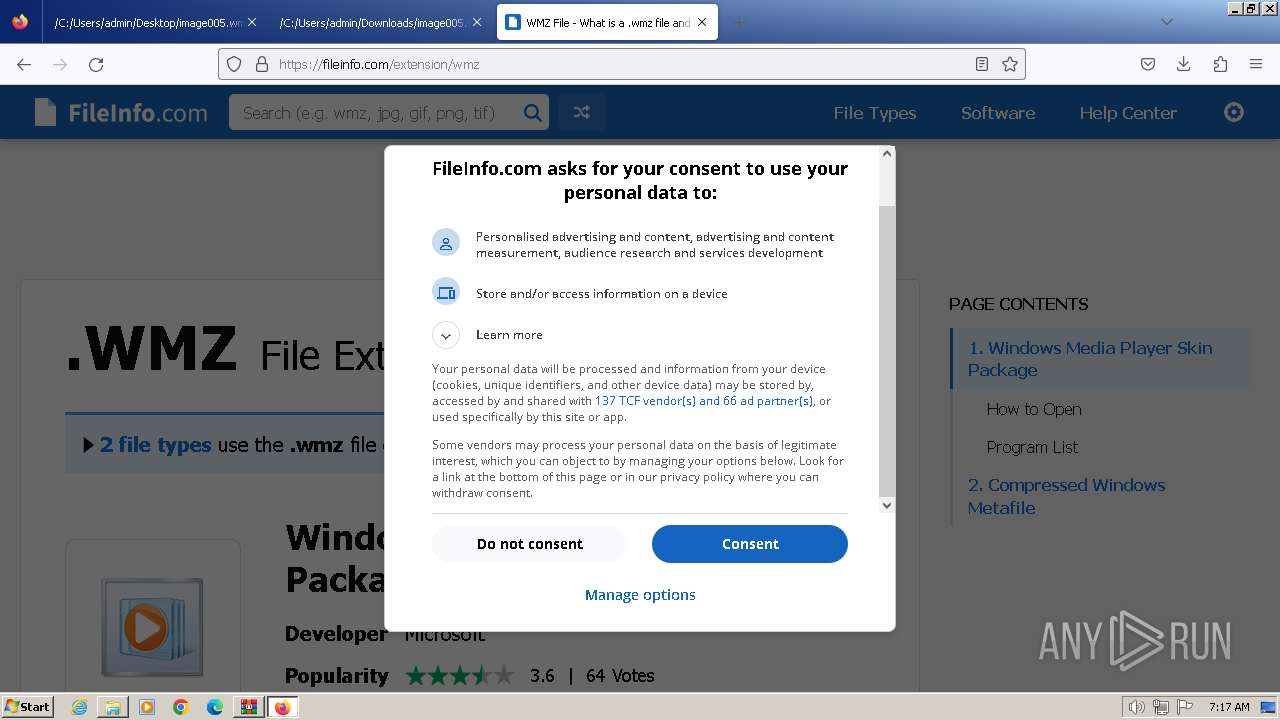
Task: Open Firefox taskbar button
Action: click(x=282, y=707)
